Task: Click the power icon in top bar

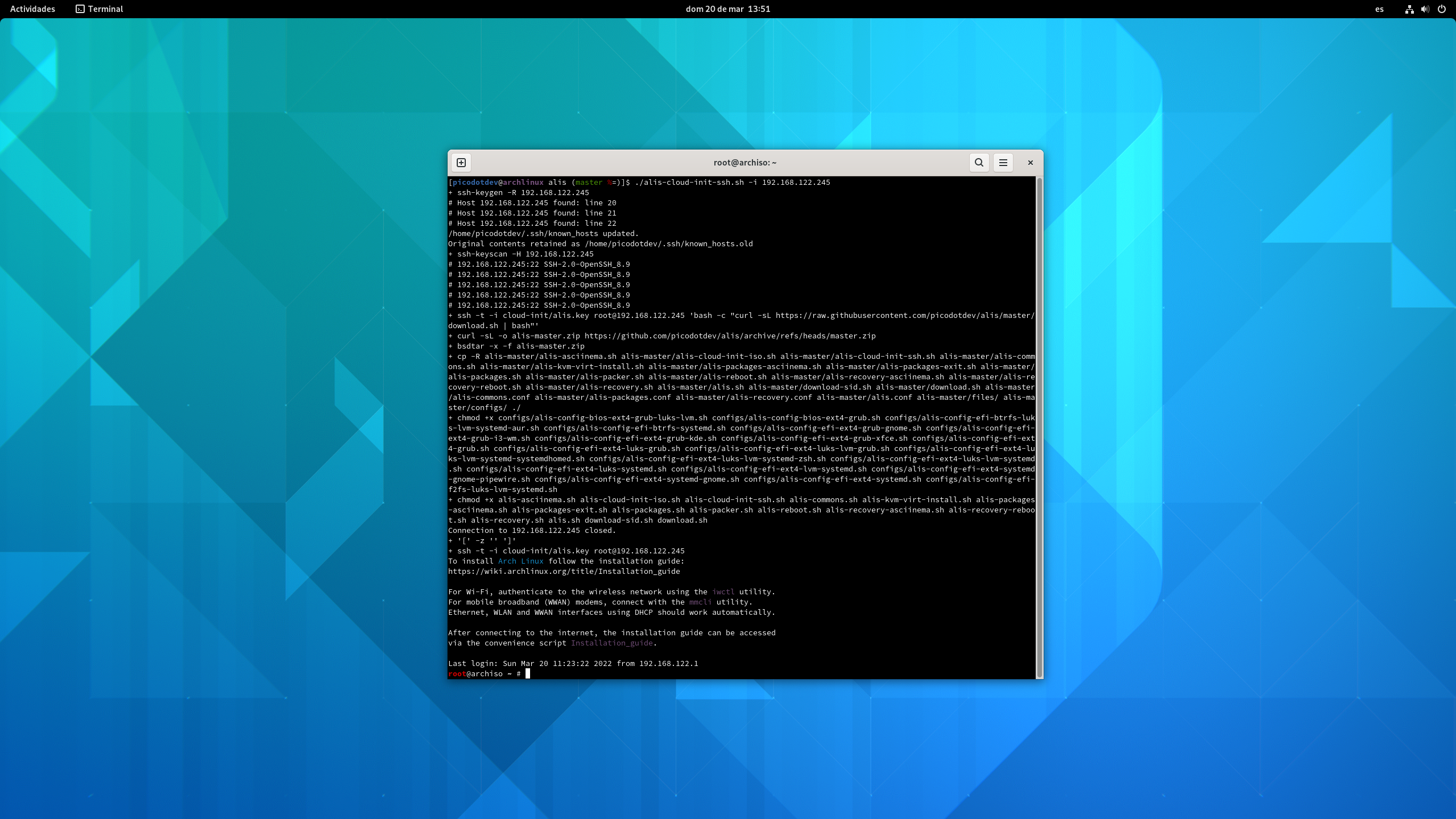Action: [1441, 9]
